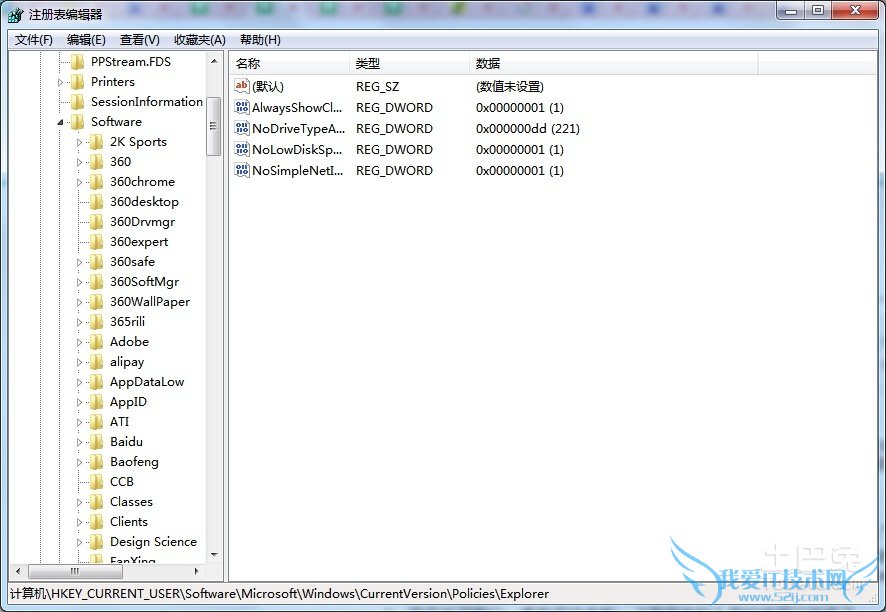Click the REG_SZ type cell

point(377,86)
